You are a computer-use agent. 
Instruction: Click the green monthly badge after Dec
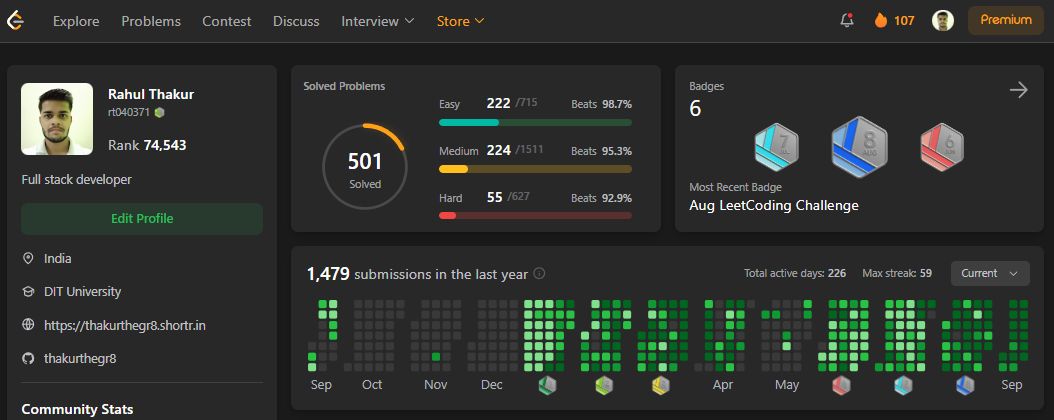click(x=547, y=385)
